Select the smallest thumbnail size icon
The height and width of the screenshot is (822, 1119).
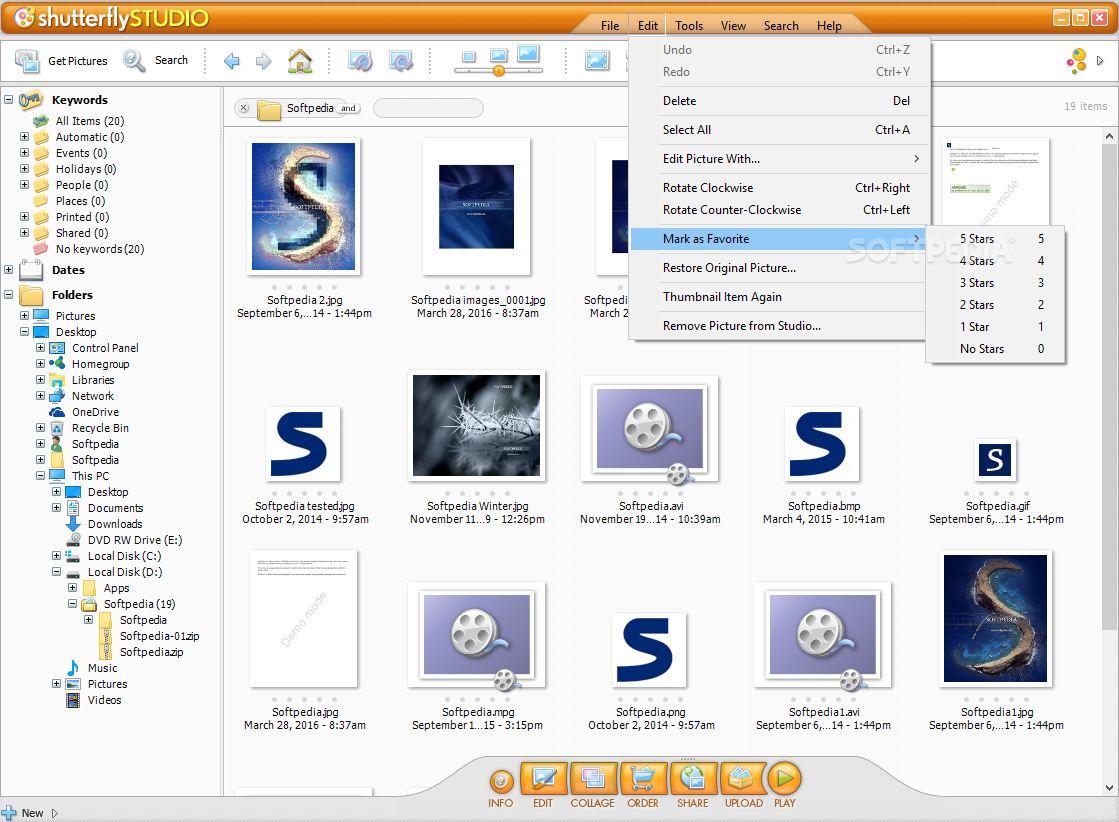(469, 56)
